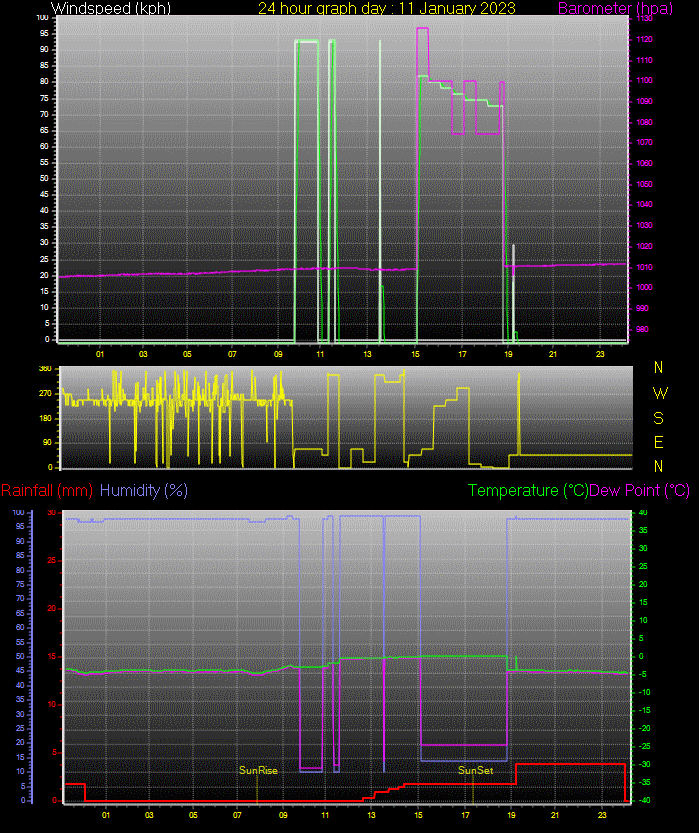Select the 24 hour graph date title
699x833 pixels.
coord(387,8)
